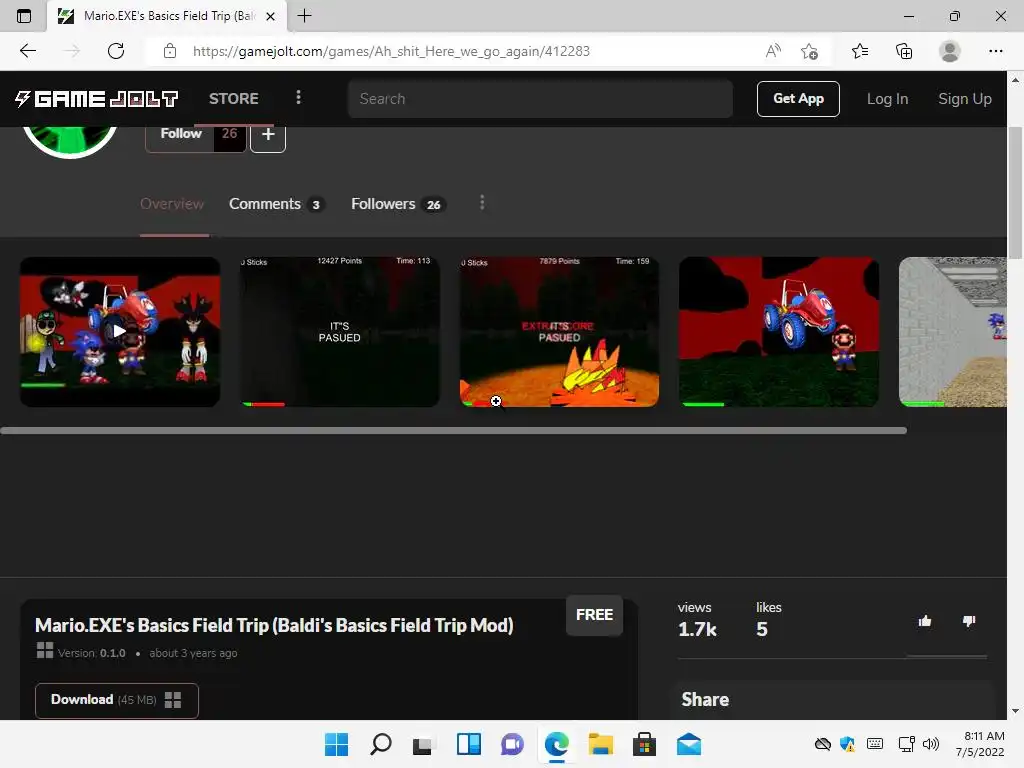Click the game title Mario.EXE's Basics Field Trip
Viewport: 1024px width, 768px height.
[274, 626]
